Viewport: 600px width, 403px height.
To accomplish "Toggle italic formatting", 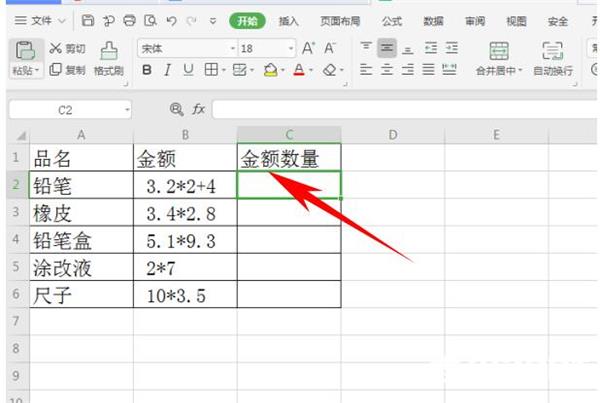I will point(167,70).
